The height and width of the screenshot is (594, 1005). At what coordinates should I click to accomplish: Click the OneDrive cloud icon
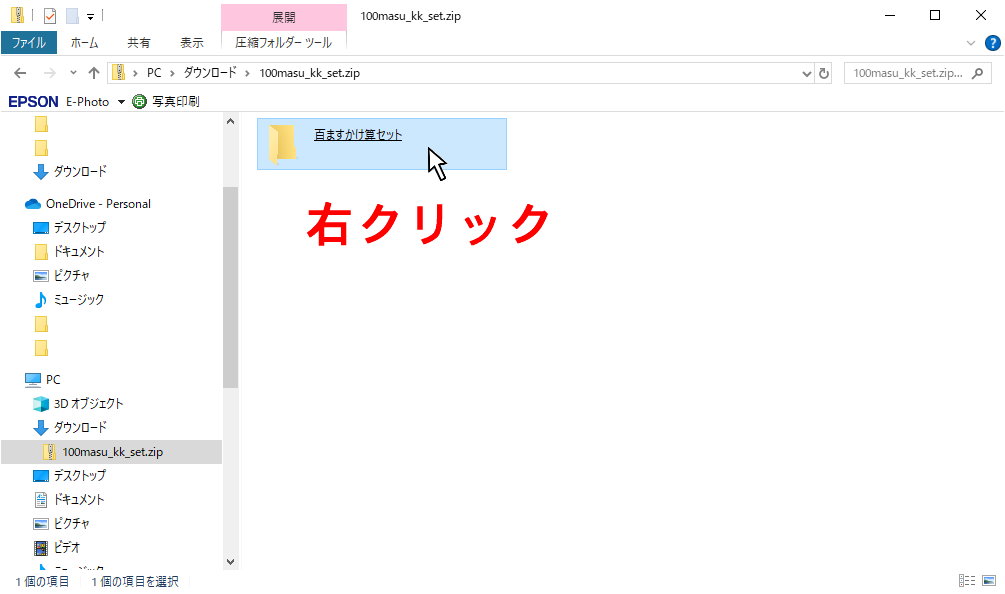(33, 204)
